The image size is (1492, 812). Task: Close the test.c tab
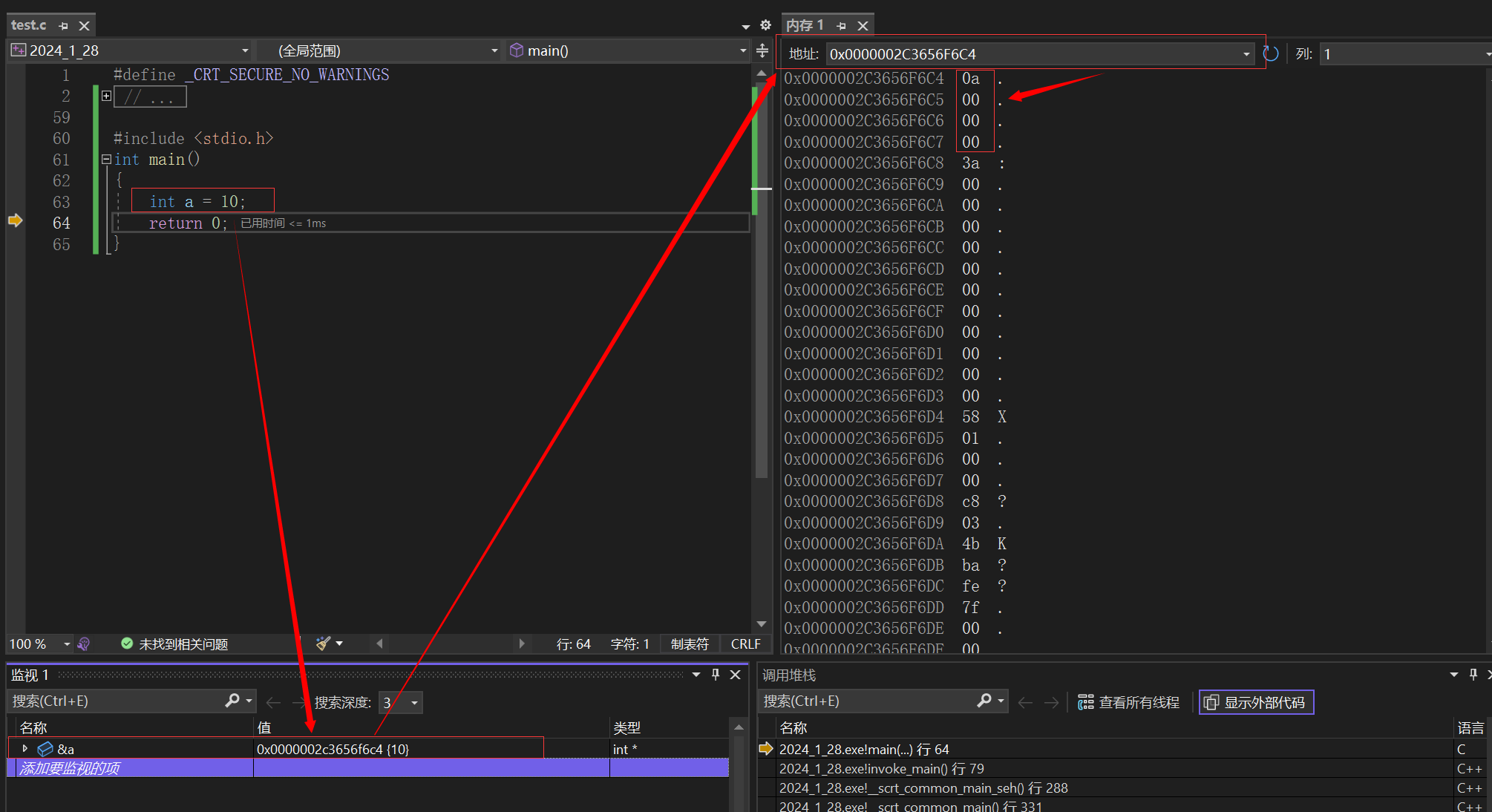(x=85, y=26)
